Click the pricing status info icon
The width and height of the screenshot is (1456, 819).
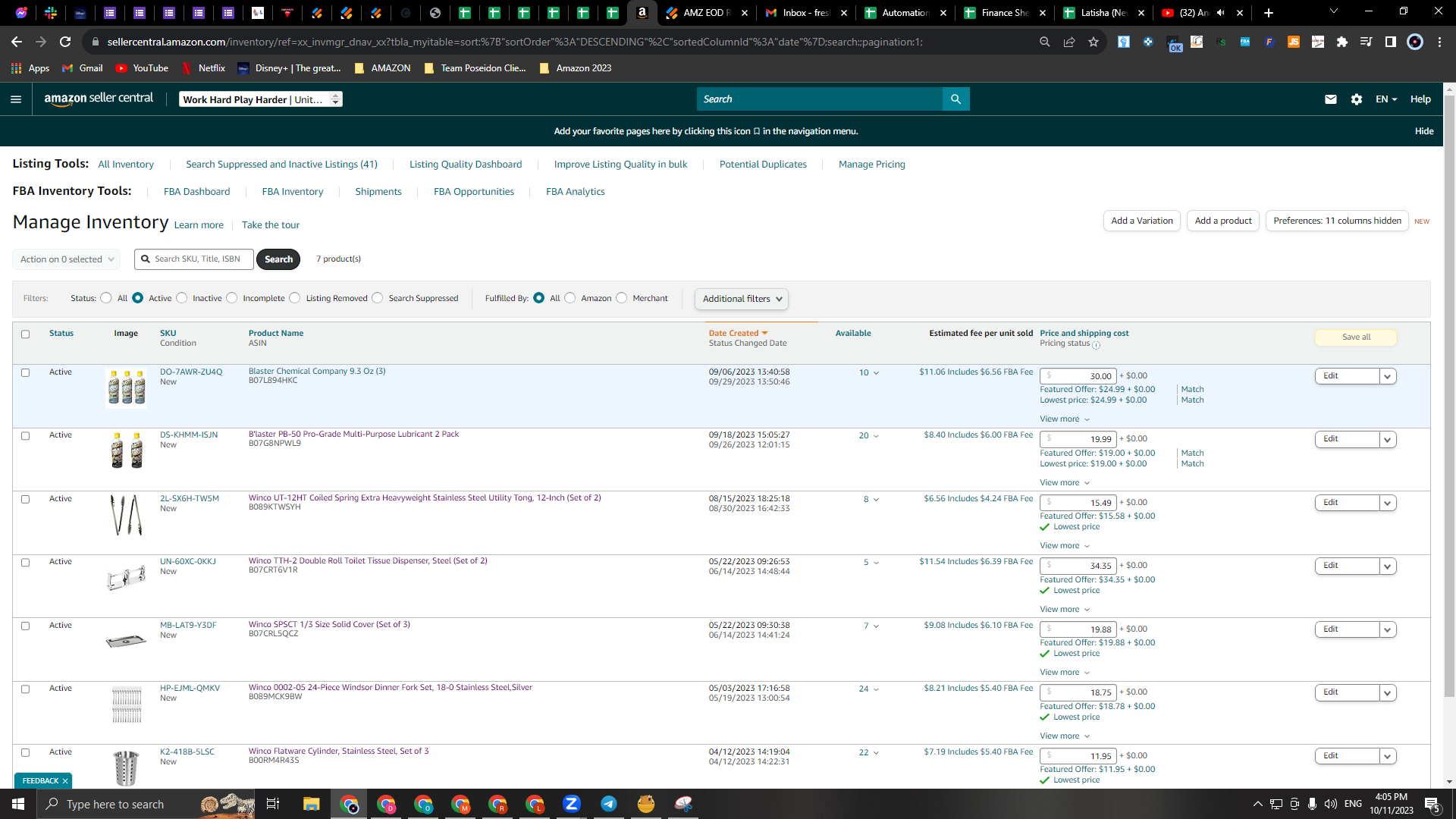click(x=1097, y=345)
